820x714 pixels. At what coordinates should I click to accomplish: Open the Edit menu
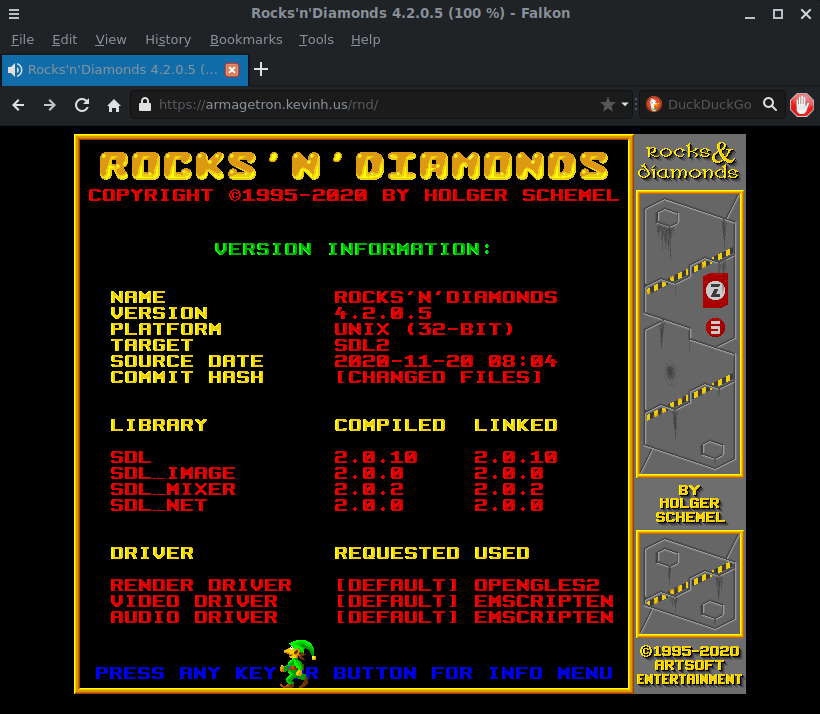(x=64, y=40)
